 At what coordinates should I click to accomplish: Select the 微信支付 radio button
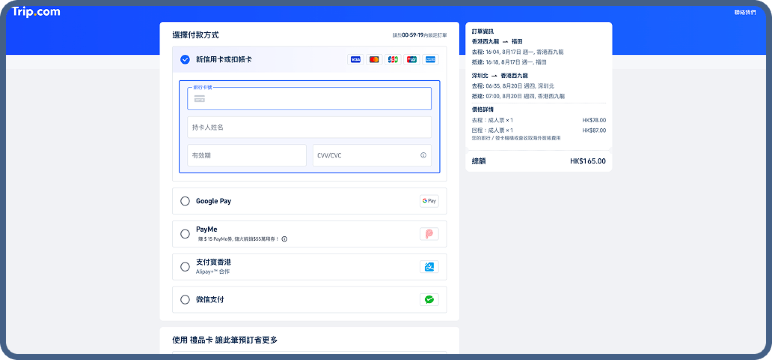(x=185, y=299)
